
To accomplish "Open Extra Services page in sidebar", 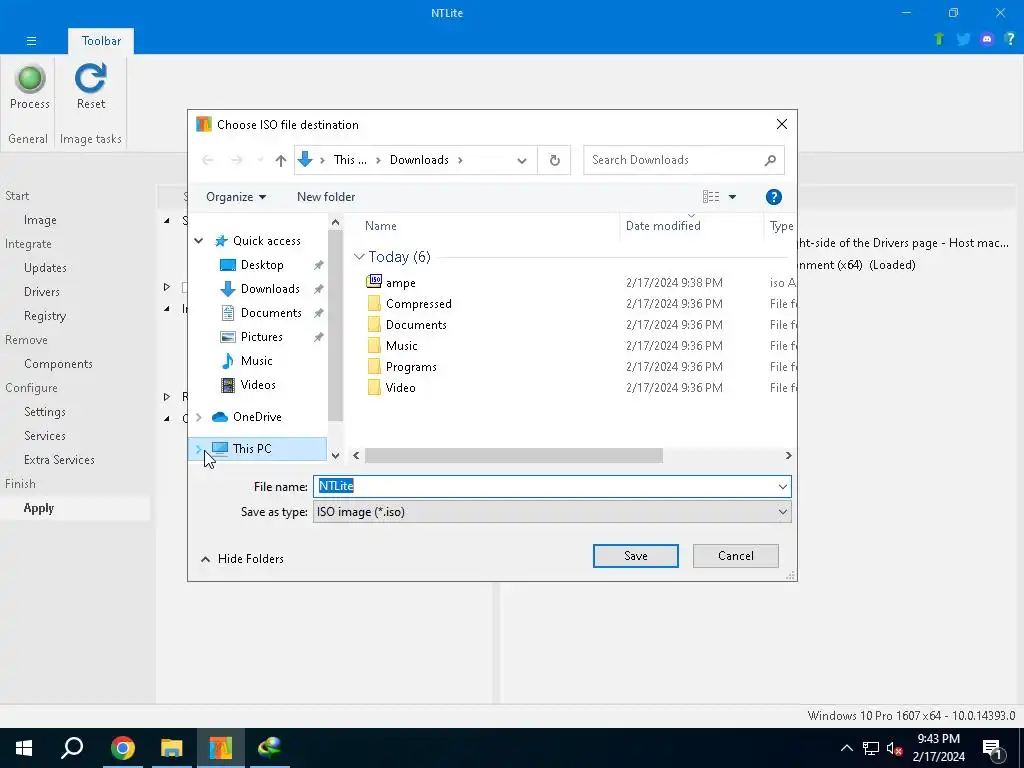I will (x=59, y=460).
